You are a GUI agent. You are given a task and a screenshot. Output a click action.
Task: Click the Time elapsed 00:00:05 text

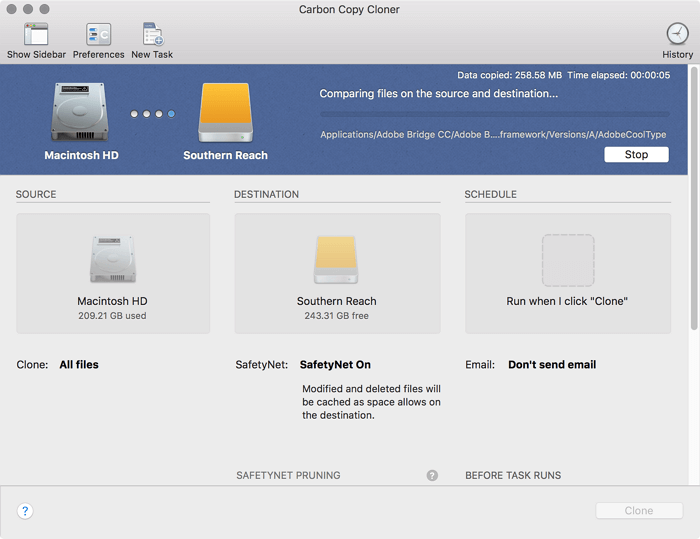[x=618, y=75]
